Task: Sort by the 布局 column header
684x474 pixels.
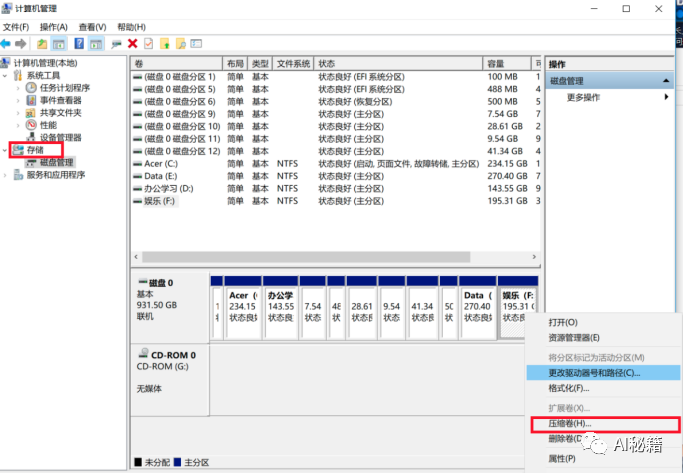Action: (x=235, y=64)
